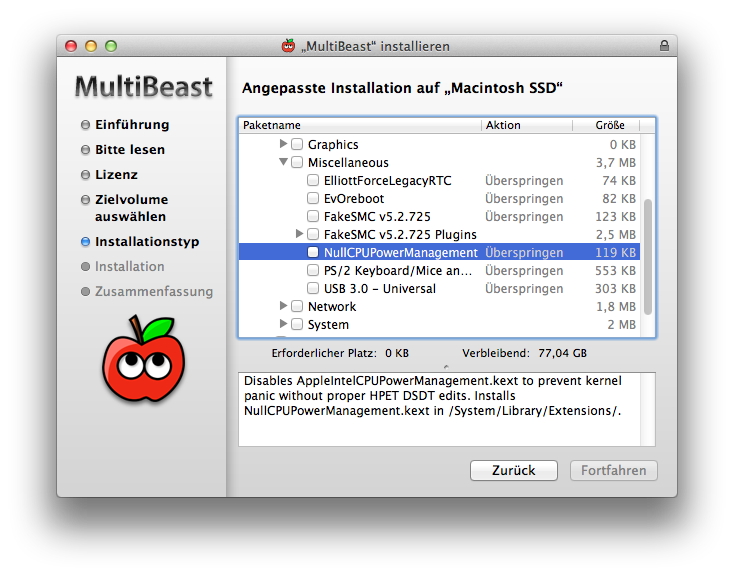This screenshot has height=576, width=734.
Task: Check the Graphics checkbox
Action: (297, 144)
